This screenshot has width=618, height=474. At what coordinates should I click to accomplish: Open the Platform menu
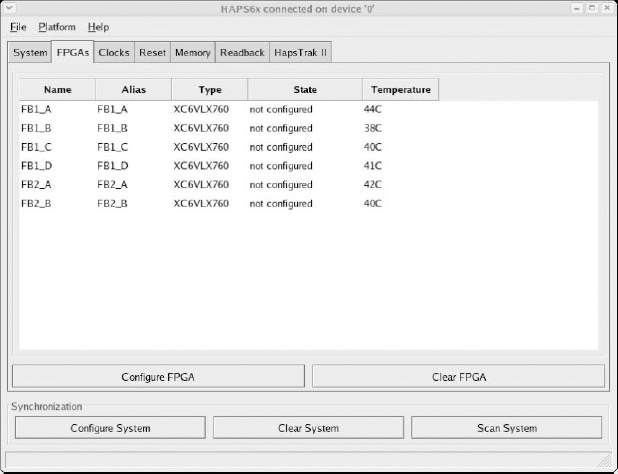pos(57,27)
